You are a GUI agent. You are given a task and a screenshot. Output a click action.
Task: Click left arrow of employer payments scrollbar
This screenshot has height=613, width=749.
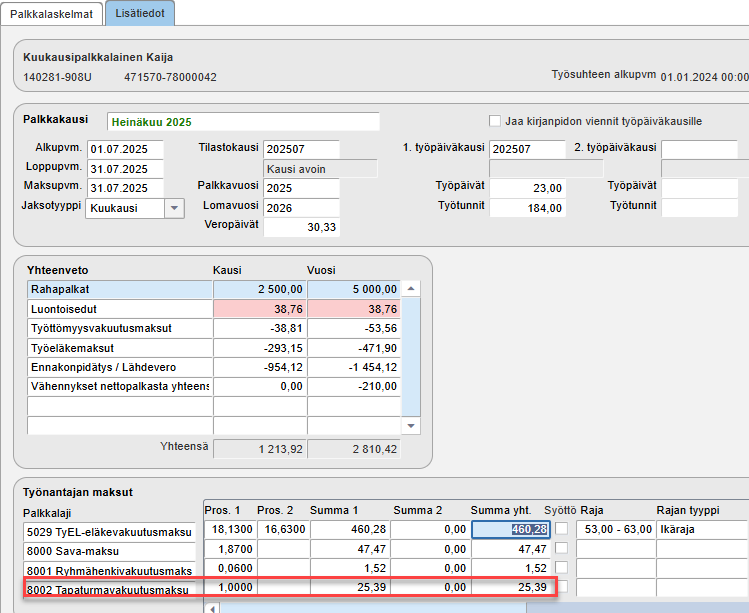tap(210, 607)
